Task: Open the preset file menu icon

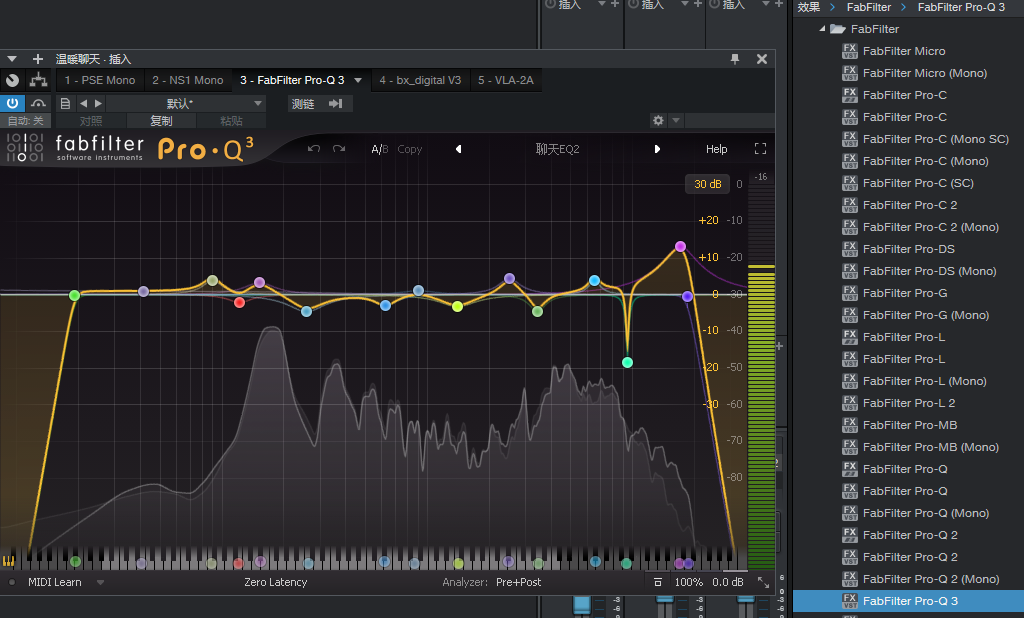Action: pos(65,103)
